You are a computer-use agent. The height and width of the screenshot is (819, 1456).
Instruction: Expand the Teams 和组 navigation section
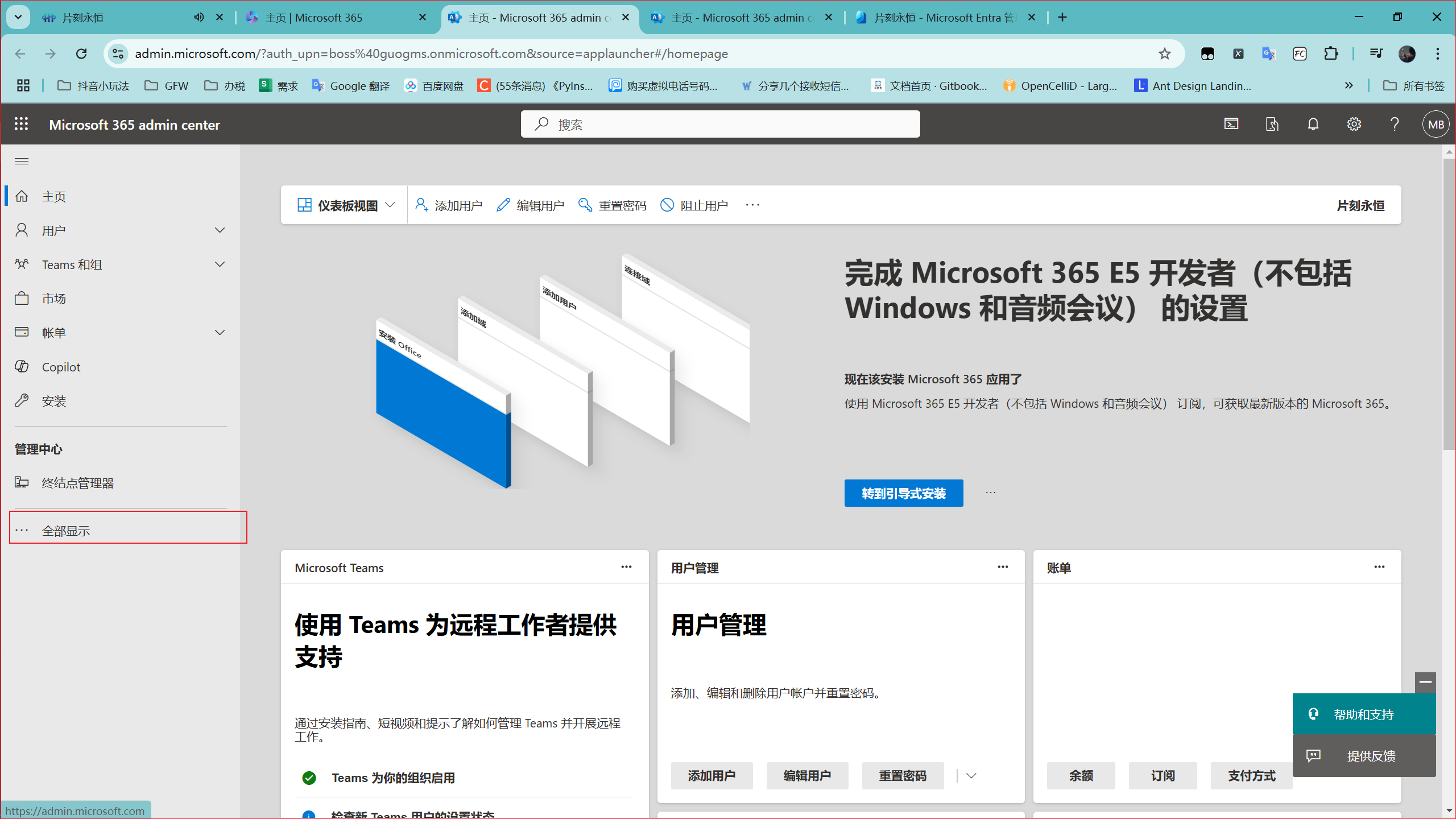click(x=220, y=264)
